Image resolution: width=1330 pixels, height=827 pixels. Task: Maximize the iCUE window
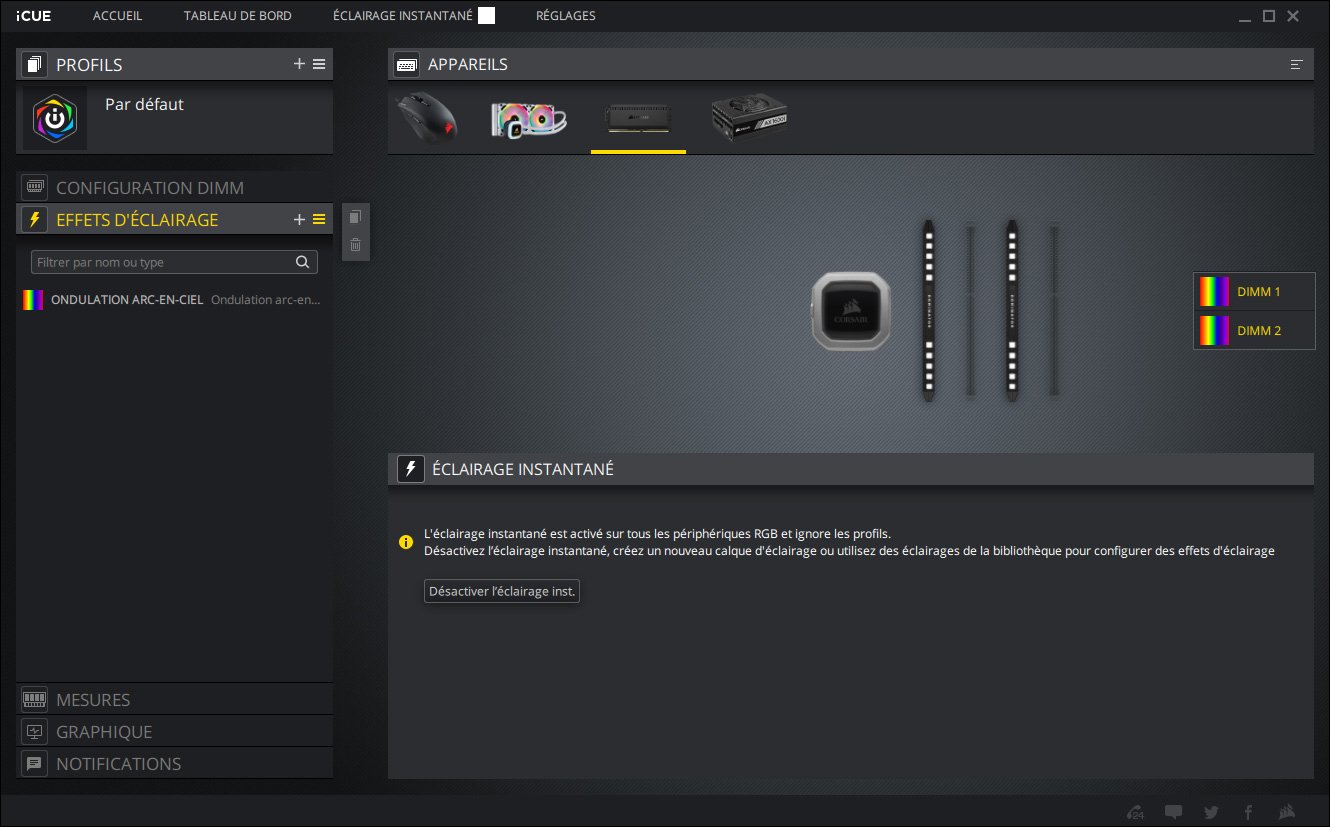(x=1269, y=16)
